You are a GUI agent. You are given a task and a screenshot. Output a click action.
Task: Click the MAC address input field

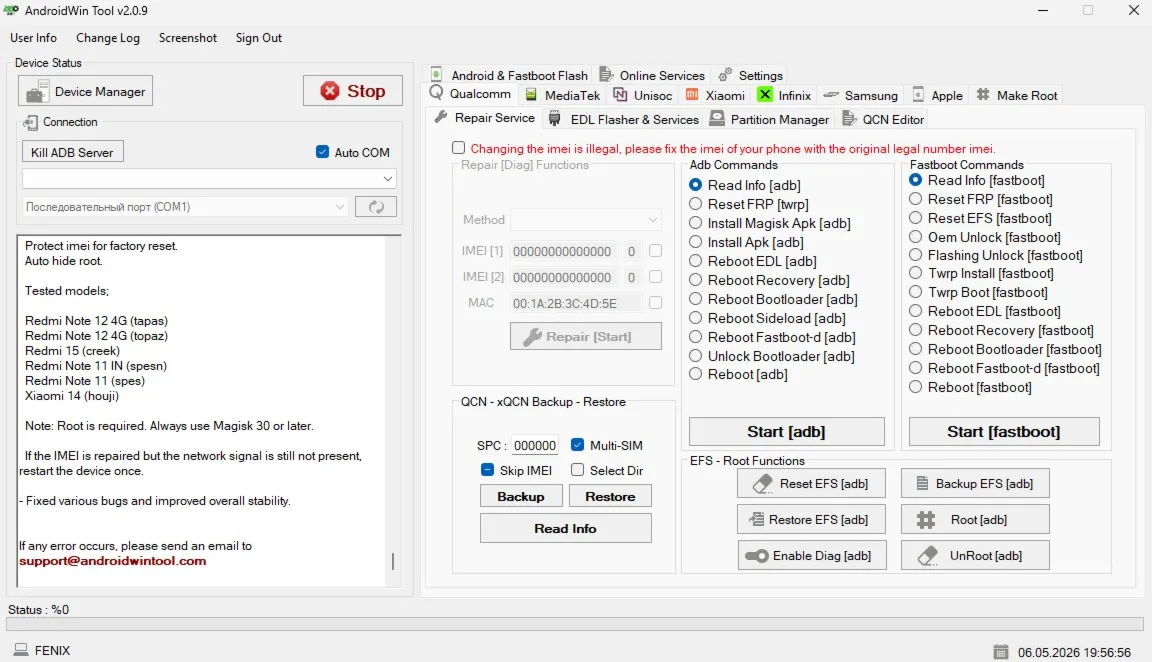point(575,303)
